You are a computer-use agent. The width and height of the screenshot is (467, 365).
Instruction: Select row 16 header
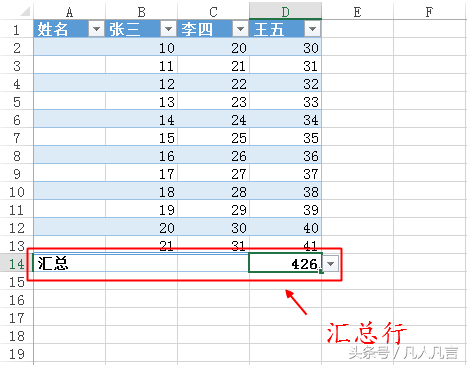[x=17, y=300]
